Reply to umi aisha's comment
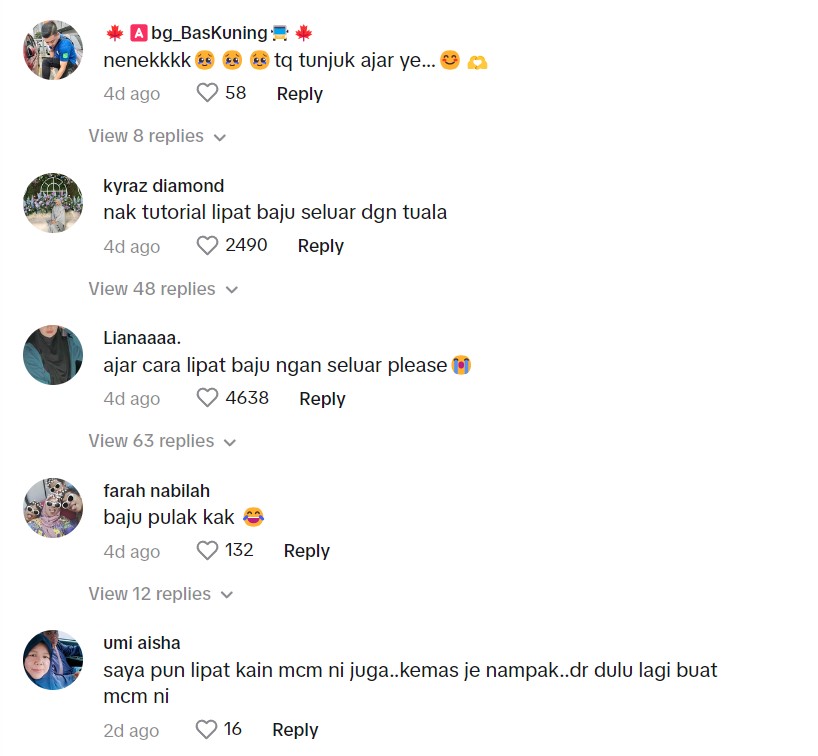The height and width of the screenshot is (756, 818). (295, 730)
